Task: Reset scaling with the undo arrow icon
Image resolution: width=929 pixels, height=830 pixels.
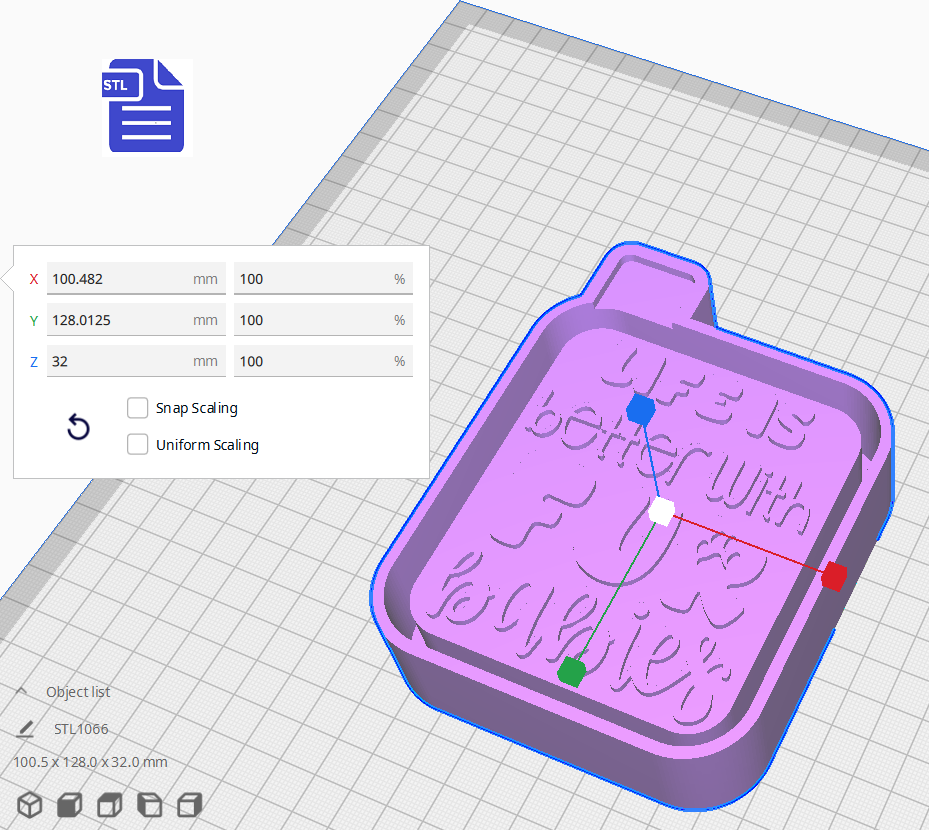Action: coord(78,427)
